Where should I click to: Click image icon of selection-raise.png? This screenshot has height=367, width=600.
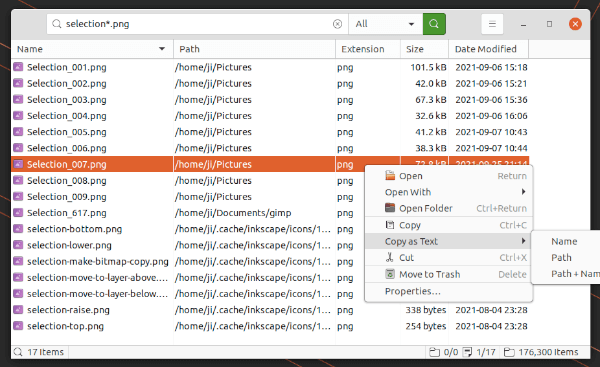point(18,310)
